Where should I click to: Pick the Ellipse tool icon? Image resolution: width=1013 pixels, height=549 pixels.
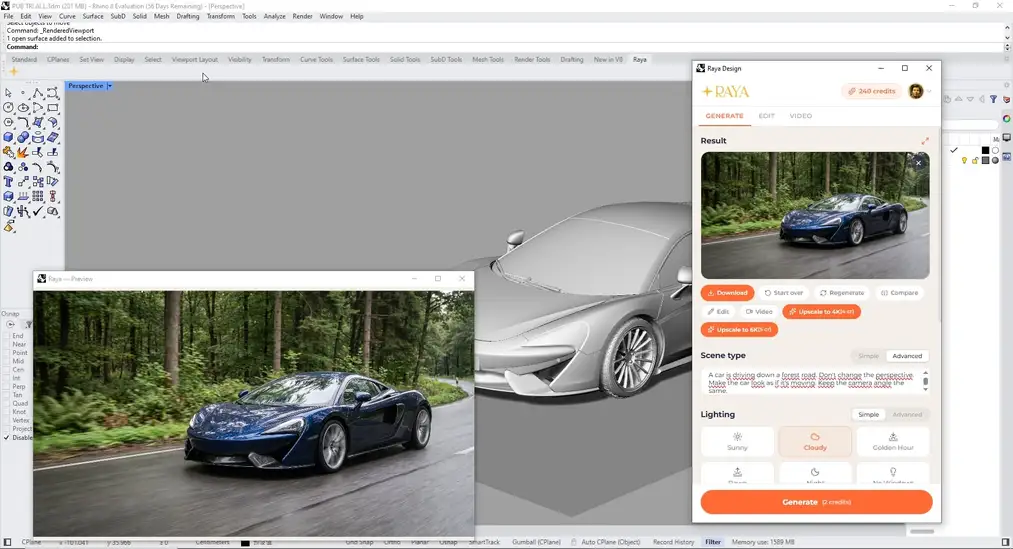[x=23, y=108]
